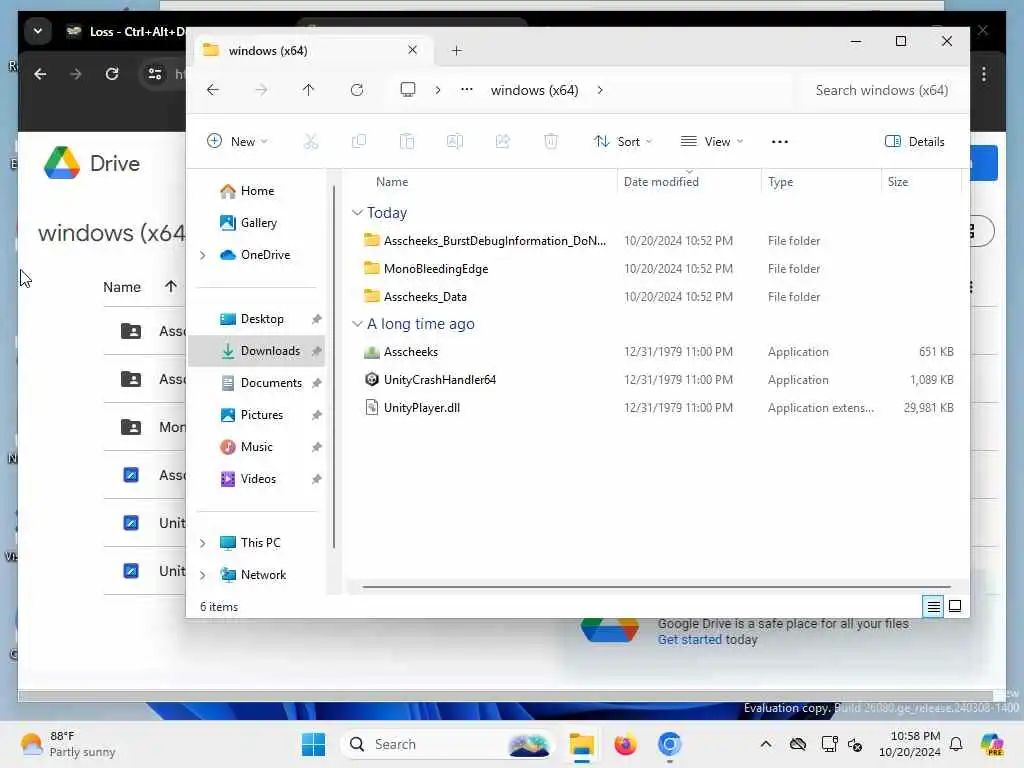Click the Name sort arrow in Drive

[x=170, y=287]
